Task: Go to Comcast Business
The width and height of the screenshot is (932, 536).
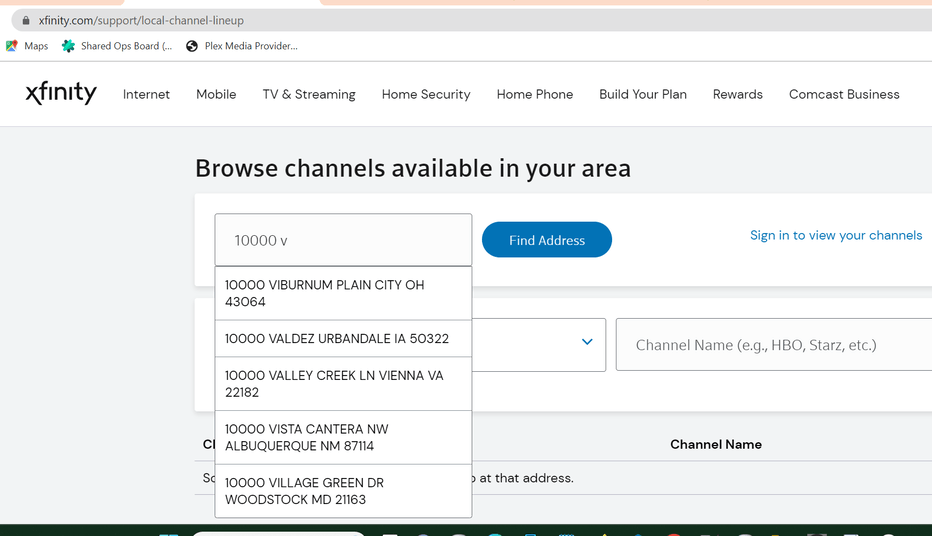Action: tap(844, 94)
